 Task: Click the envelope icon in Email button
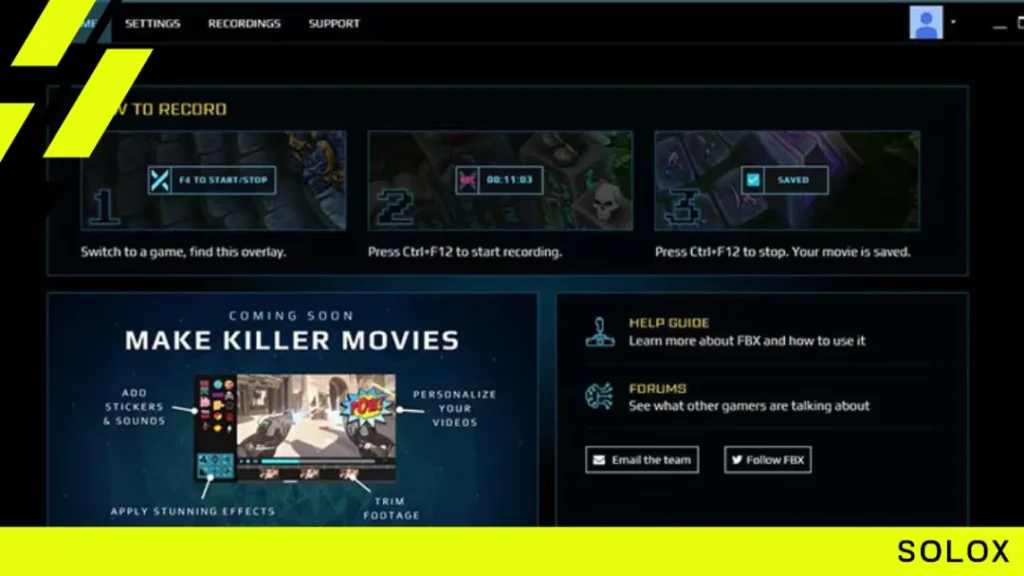[599, 460]
